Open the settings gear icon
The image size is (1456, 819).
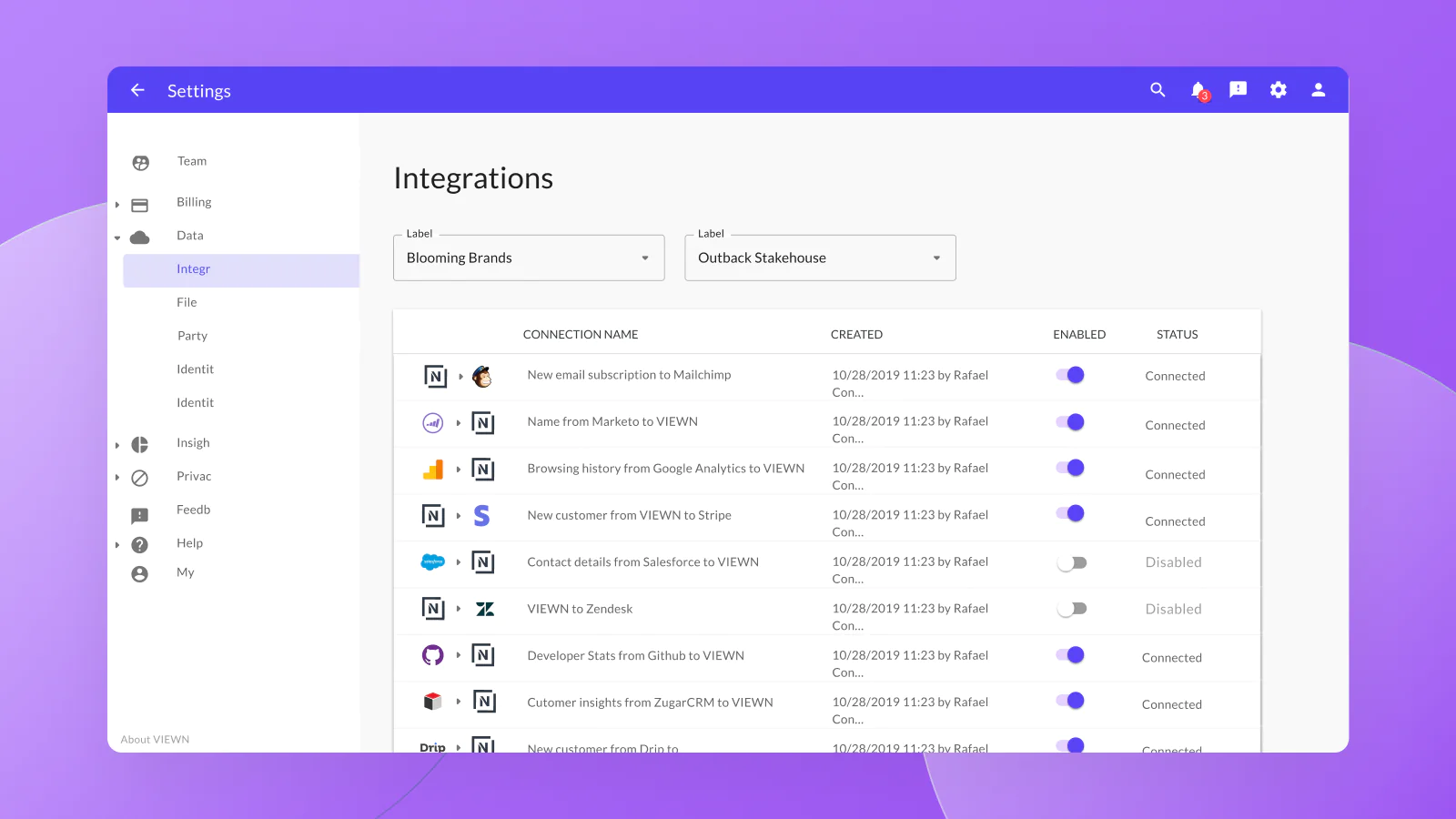coord(1279,90)
